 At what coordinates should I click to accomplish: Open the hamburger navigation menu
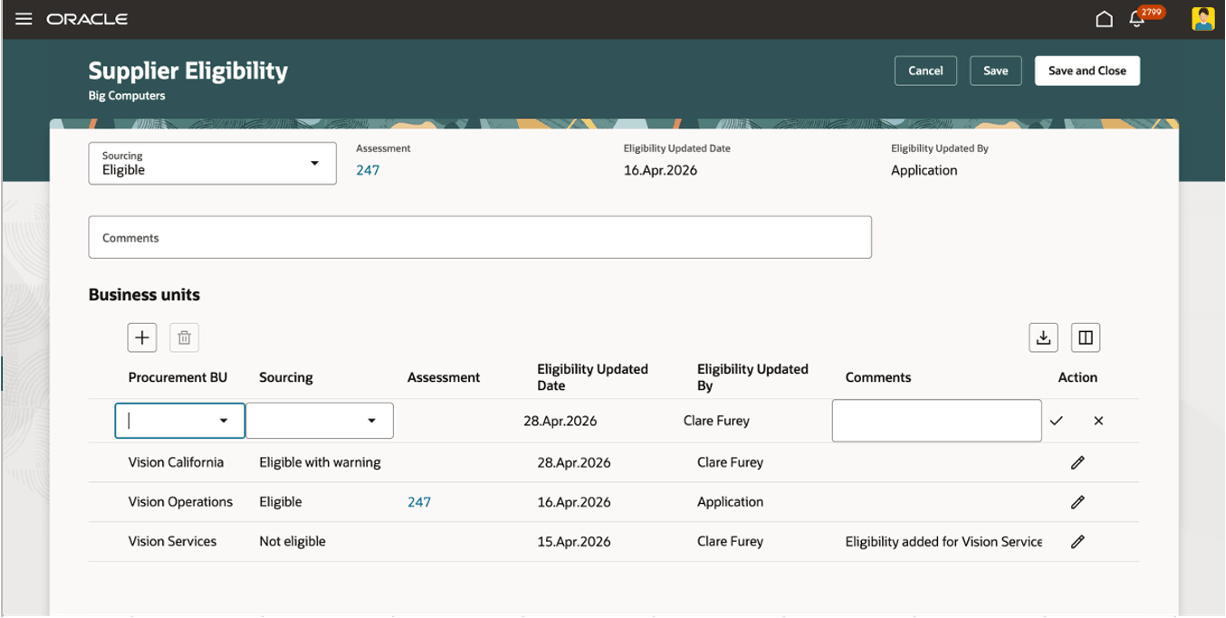coord(24,19)
